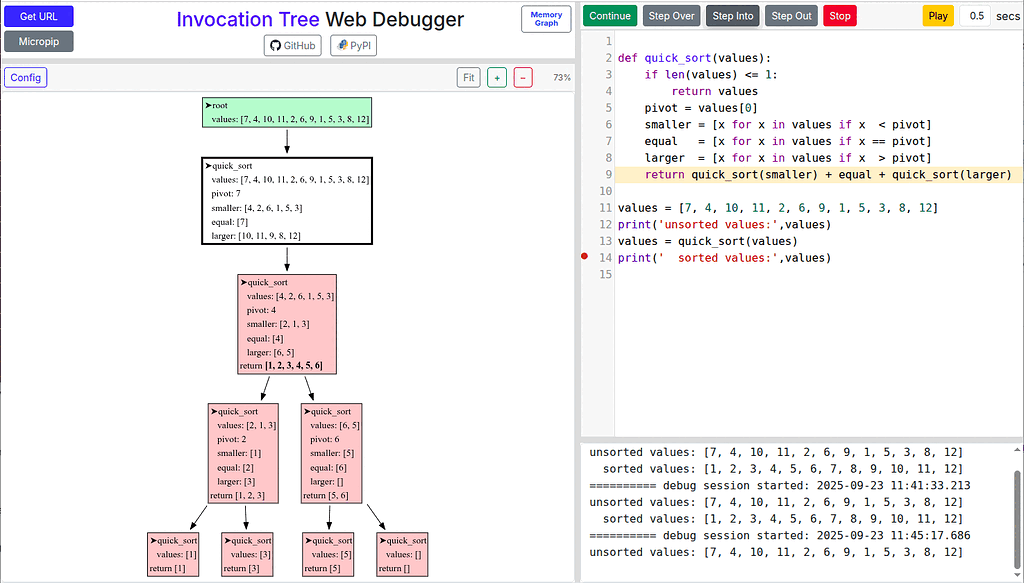Viewport: 1024px width, 583px height.
Task: Toggle the breakpoint dot on line 14
Action: pos(584,257)
